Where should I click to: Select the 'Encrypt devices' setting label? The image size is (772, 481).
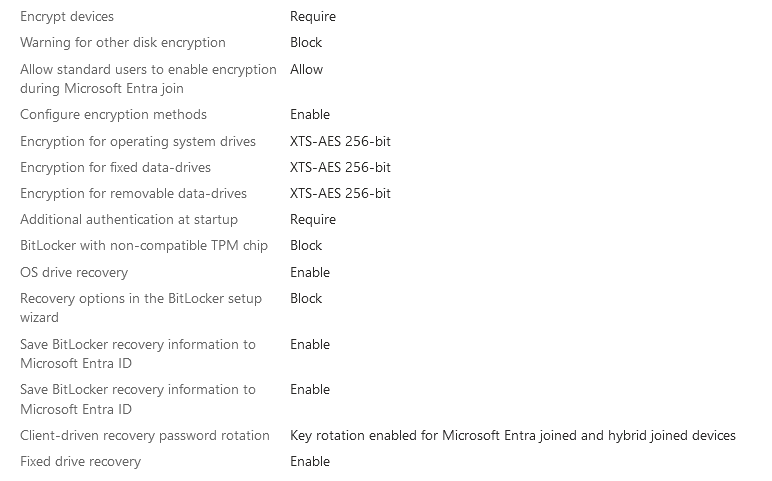[x=67, y=16]
